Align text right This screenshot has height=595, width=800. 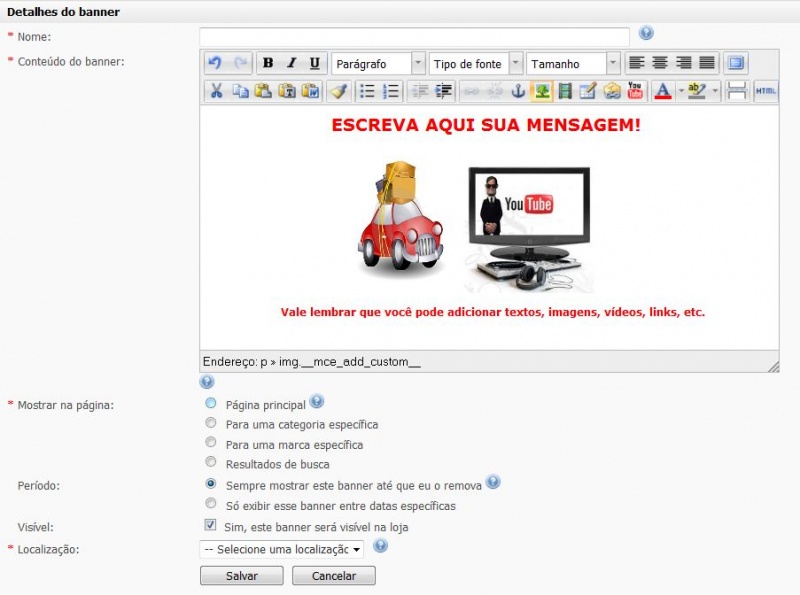point(684,63)
